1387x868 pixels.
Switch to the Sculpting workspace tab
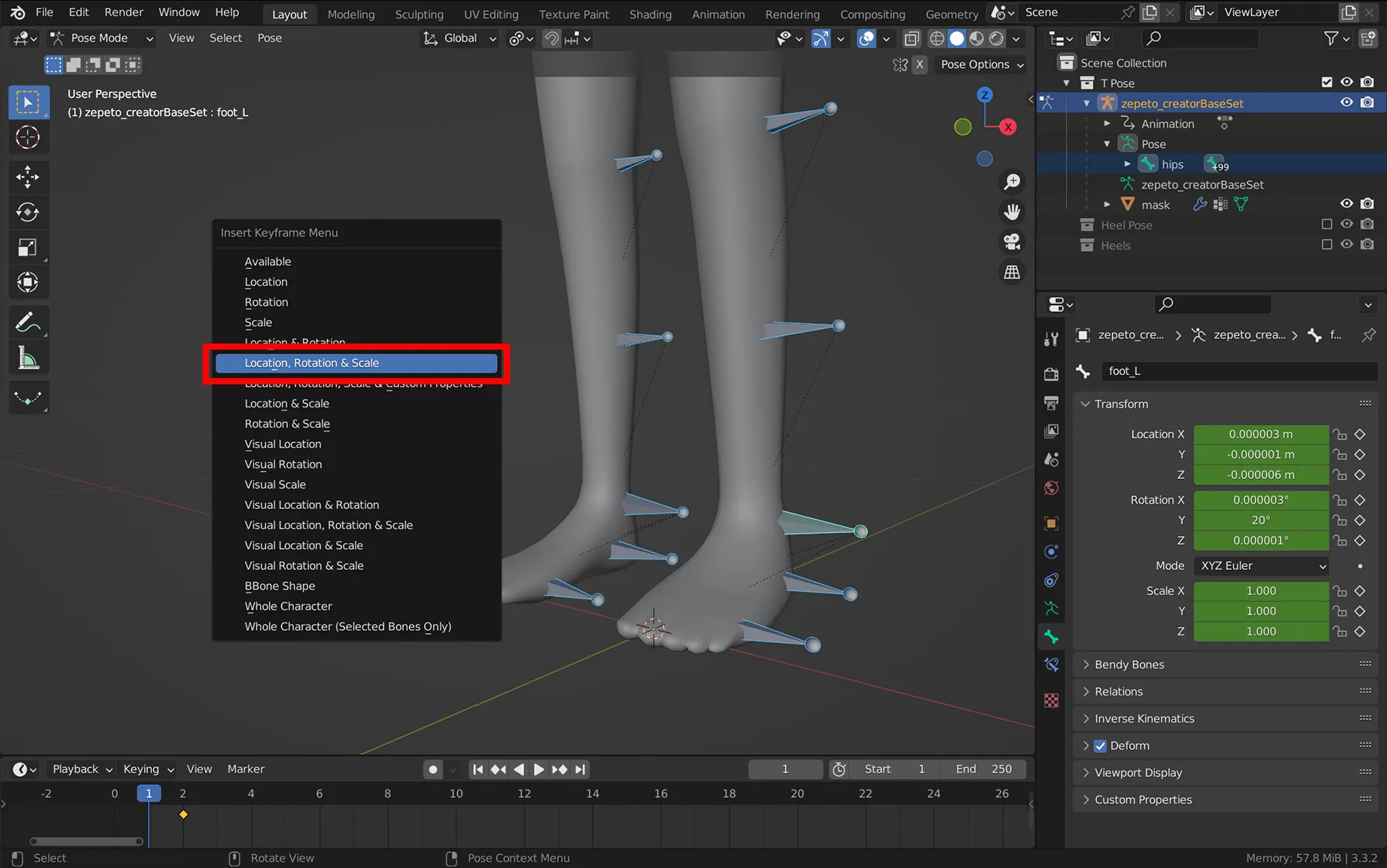419,14
